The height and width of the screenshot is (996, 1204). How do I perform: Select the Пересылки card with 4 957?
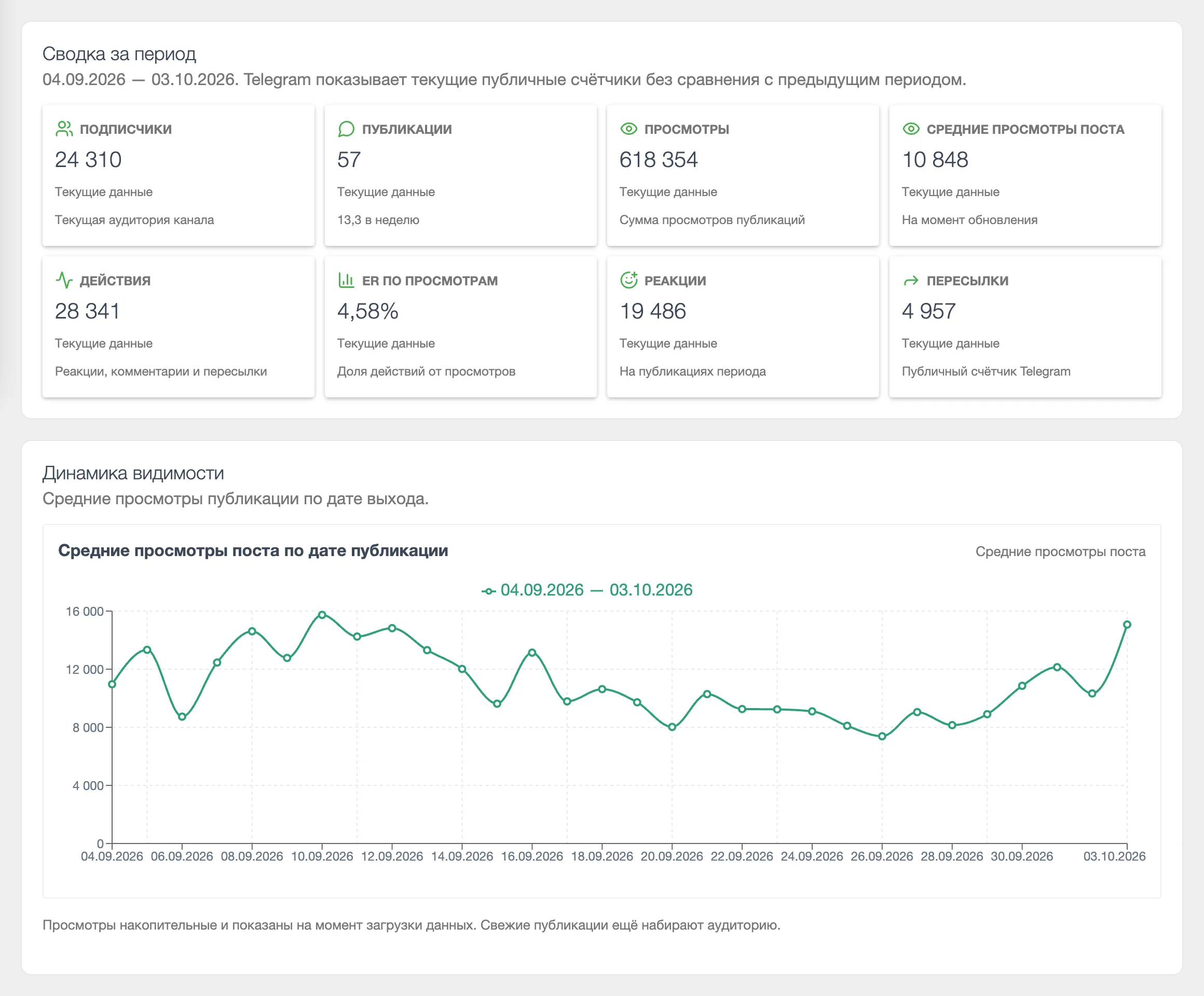(1025, 327)
